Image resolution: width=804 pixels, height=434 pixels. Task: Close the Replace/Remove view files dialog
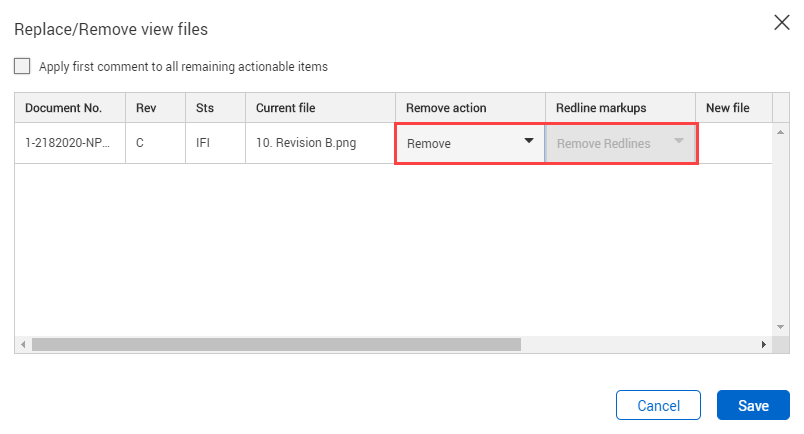click(x=781, y=23)
